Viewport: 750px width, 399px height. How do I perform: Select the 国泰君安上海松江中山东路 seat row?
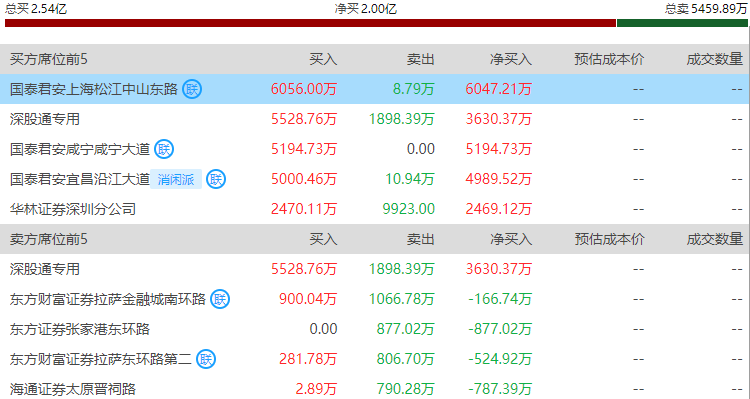tap(375, 89)
